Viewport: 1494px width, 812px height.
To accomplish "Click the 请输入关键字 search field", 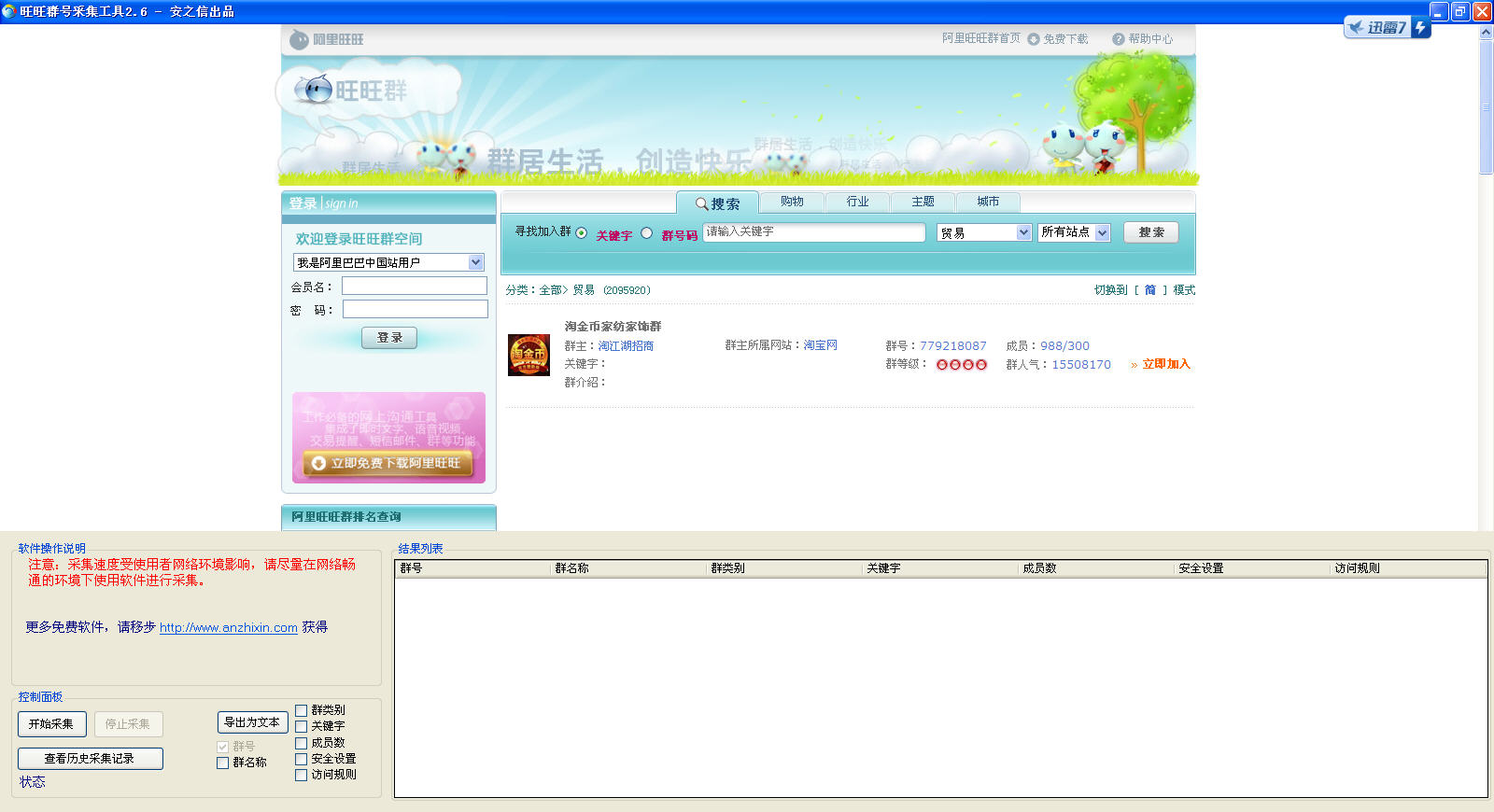I will pyautogui.click(x=814, y=232).
